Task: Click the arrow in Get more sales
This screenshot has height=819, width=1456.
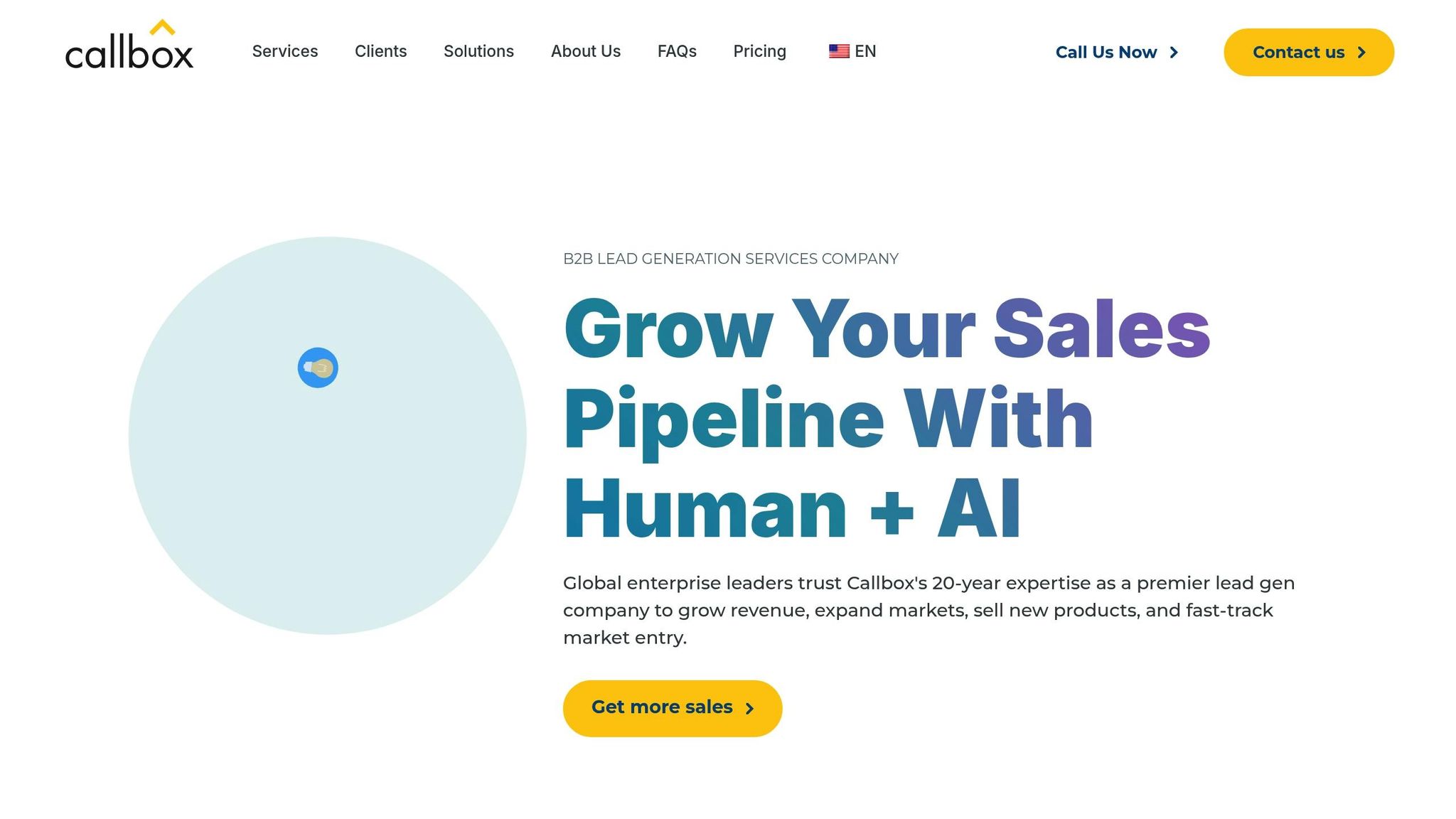Action: (749, 708)
